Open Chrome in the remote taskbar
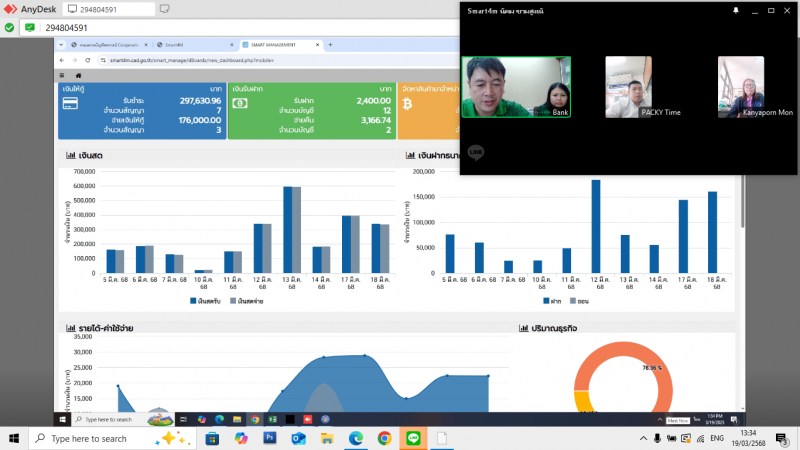The width and height of the screenshot is (800, 450). [255, 419]
